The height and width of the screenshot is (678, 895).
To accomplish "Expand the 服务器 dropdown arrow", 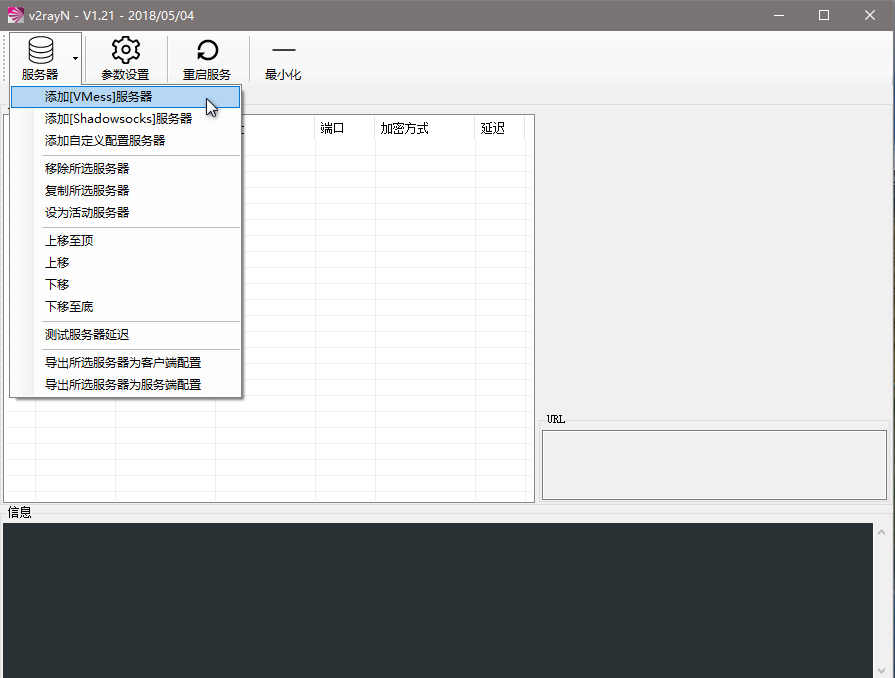I will (75, 58).
